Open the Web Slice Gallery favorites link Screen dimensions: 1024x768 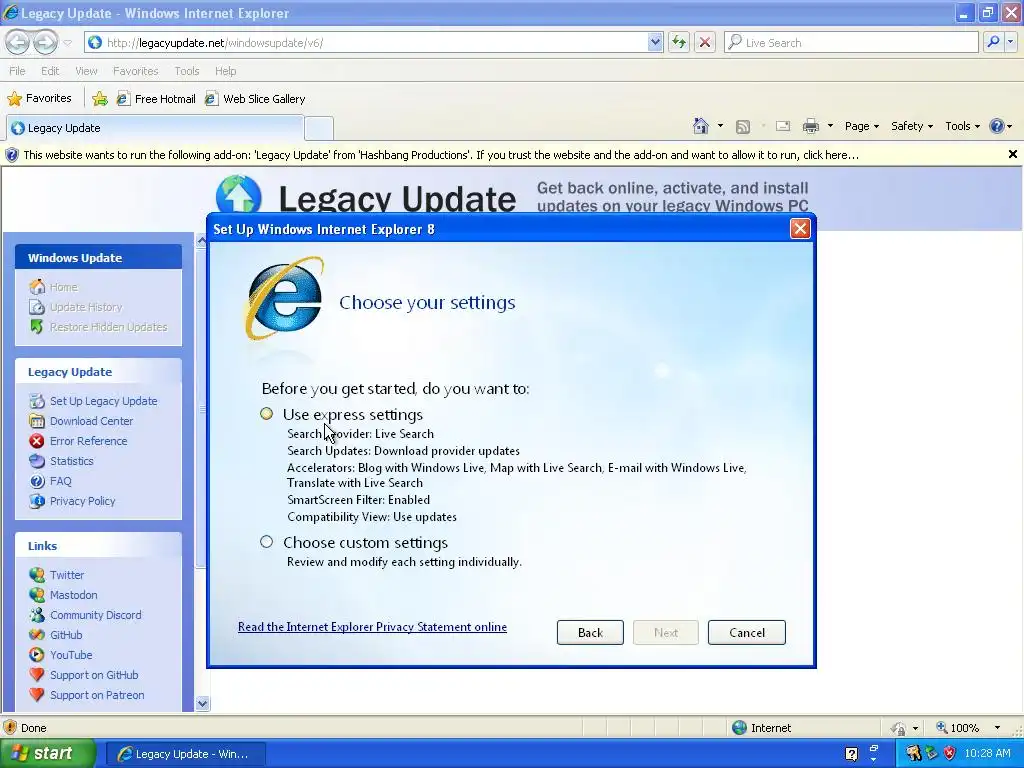pos(255,99)
